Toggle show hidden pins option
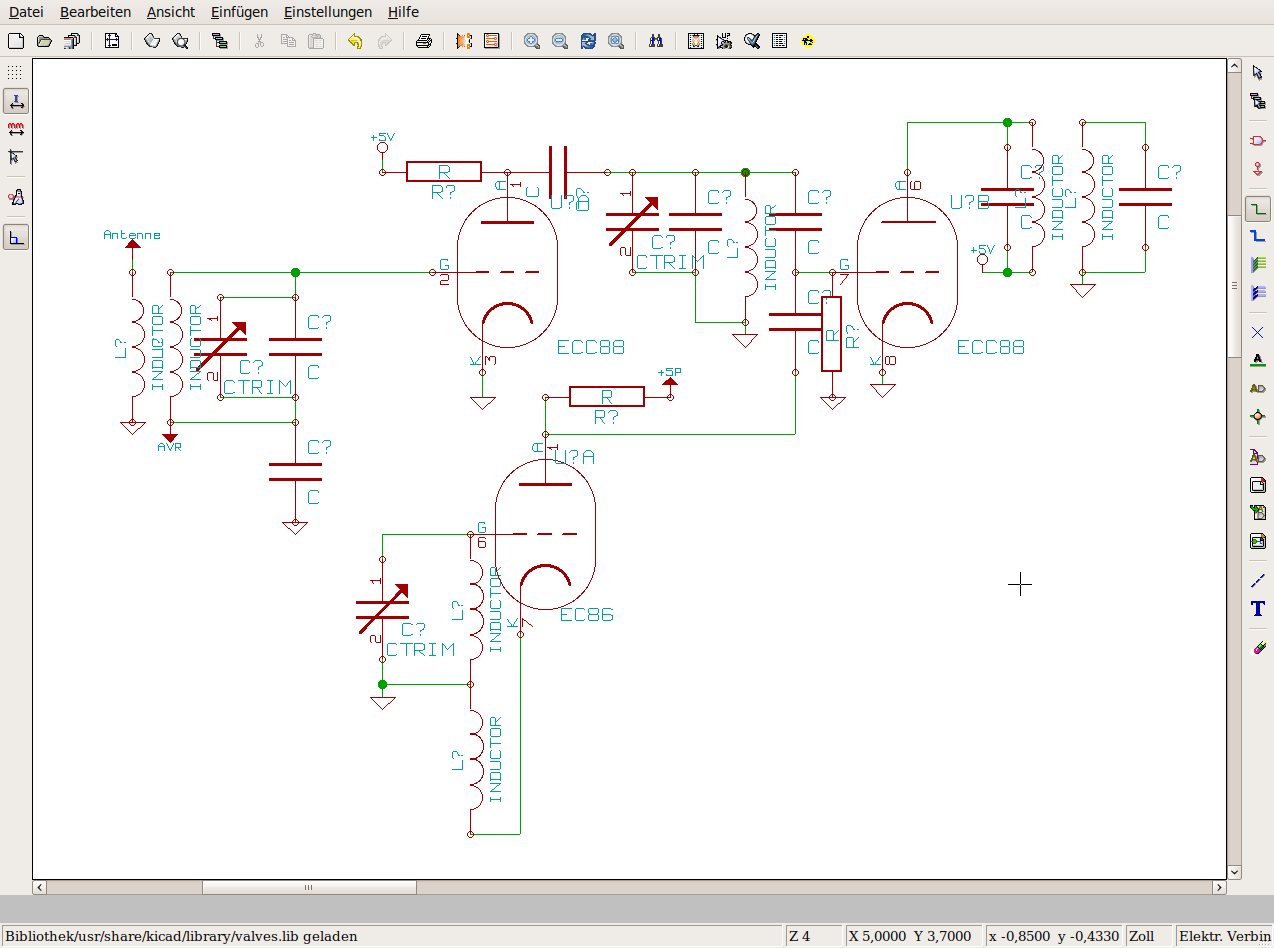Image resolution: width=1274 pixels, height=948 pixels. (15, 197)
